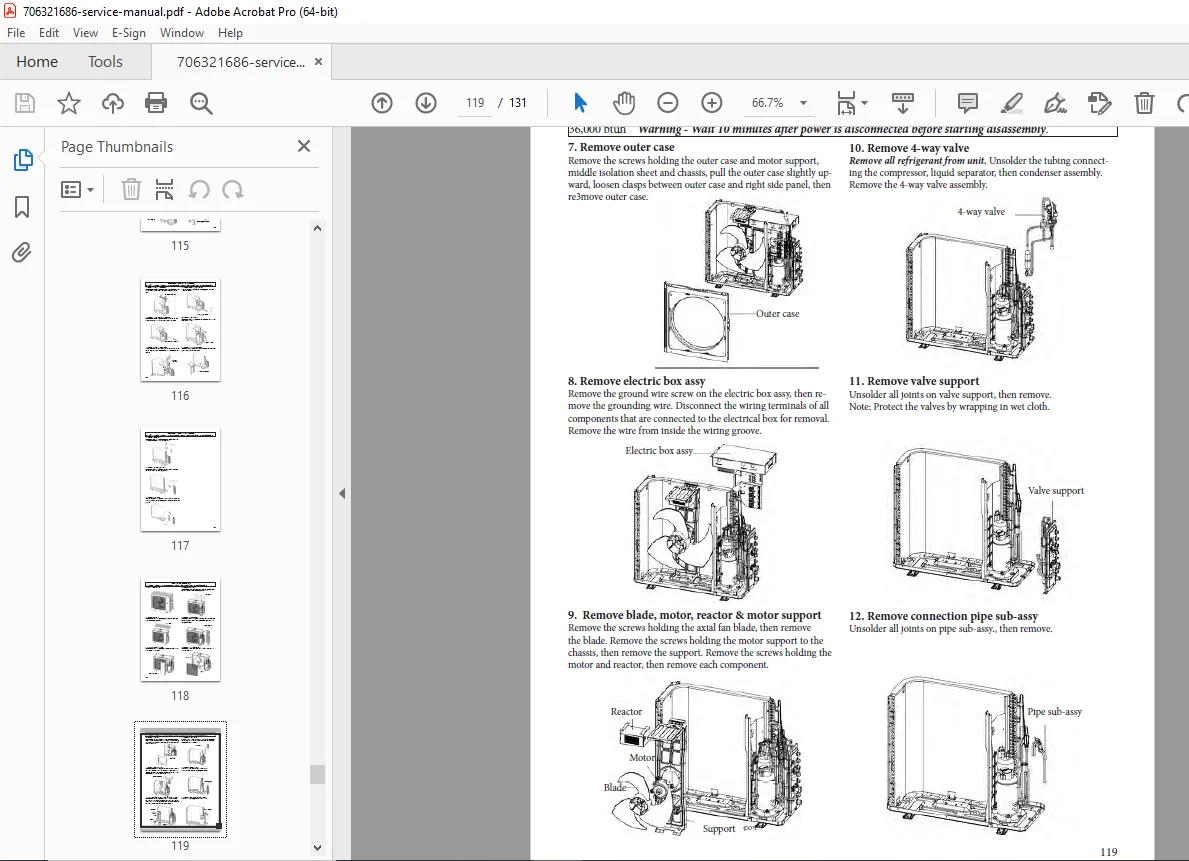Click the thumbnail label '115'
The height and width of the screenshot is (861, 1189).
180,246
